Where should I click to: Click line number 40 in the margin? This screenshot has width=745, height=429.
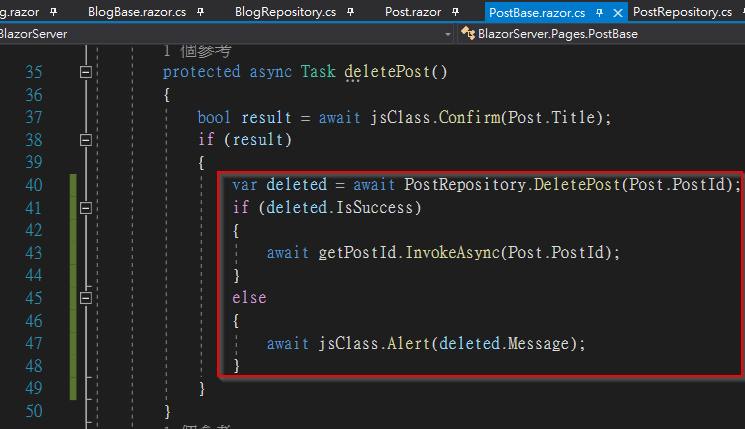34,185
